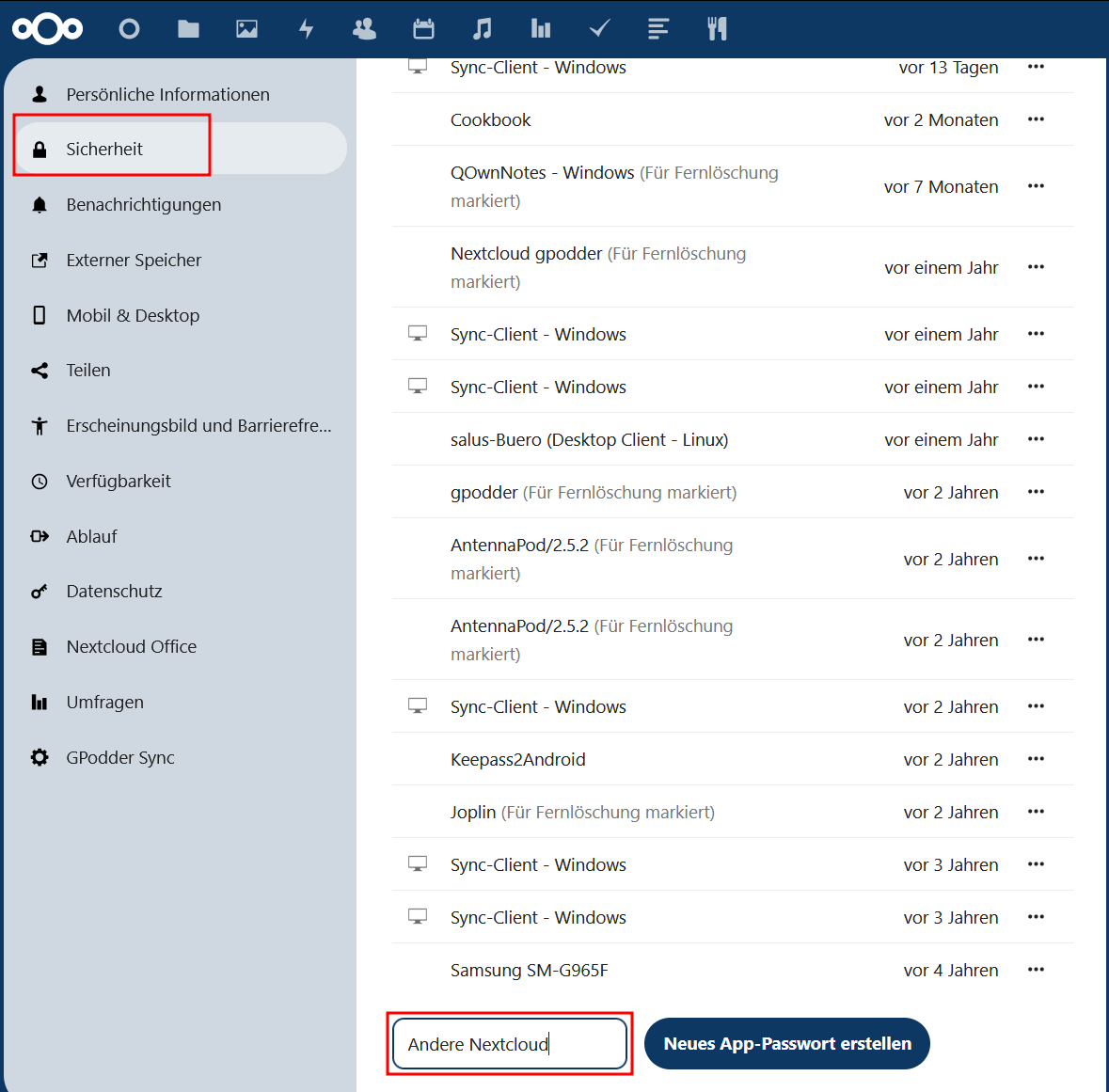
Task: Open the Photos app icon
Action: coord(246,29)
